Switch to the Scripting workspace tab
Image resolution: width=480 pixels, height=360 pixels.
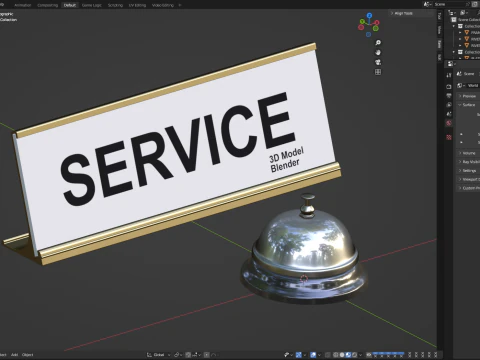(115, 5)
